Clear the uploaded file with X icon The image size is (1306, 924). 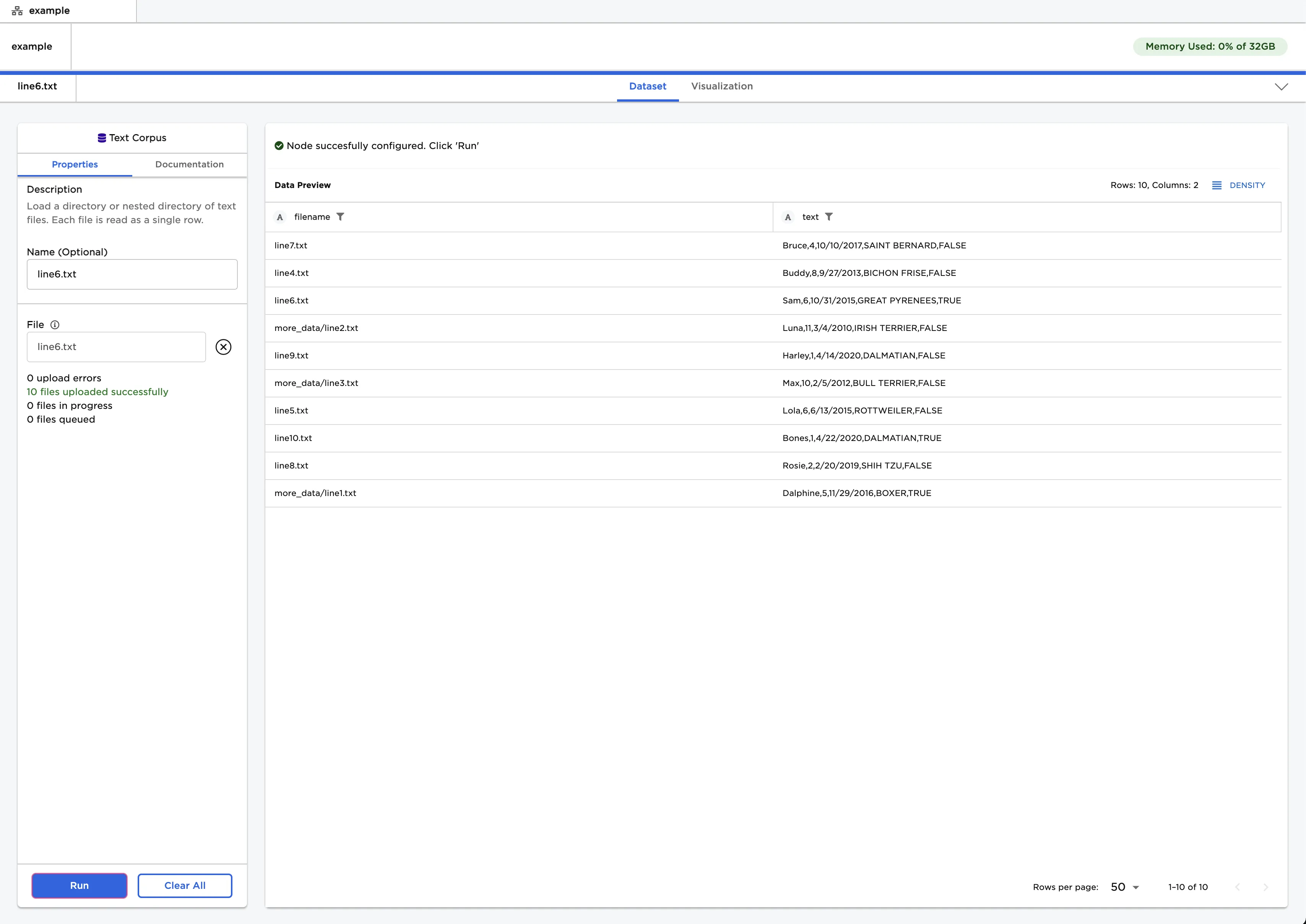223,347
